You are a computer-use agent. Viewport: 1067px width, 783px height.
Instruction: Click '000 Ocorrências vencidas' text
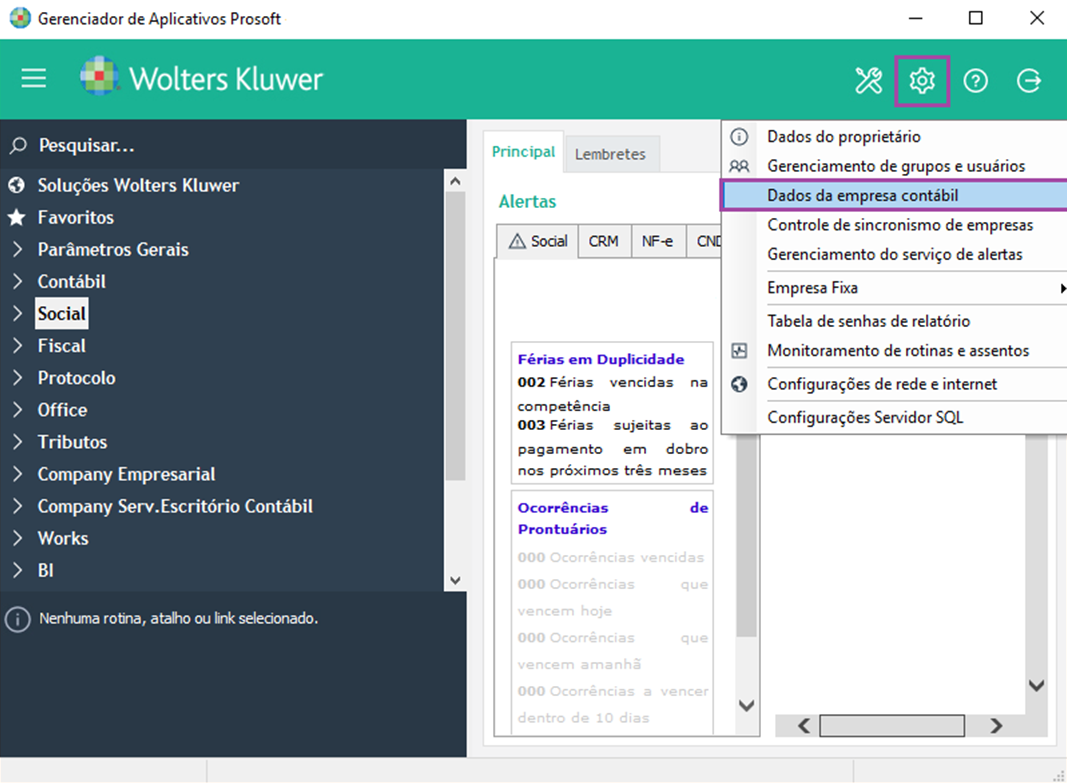tap(610, 557)
